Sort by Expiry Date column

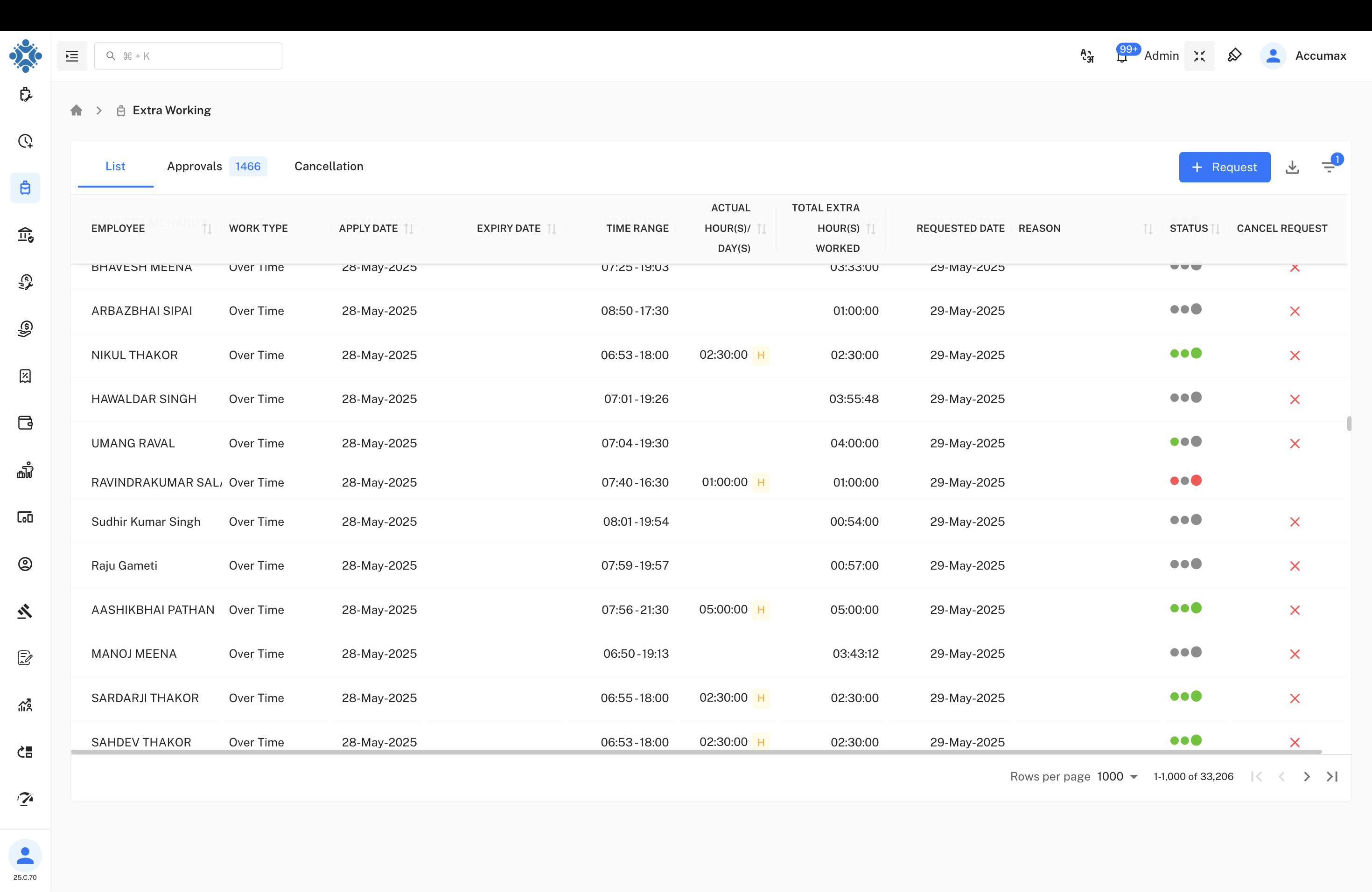coord(552,229)
